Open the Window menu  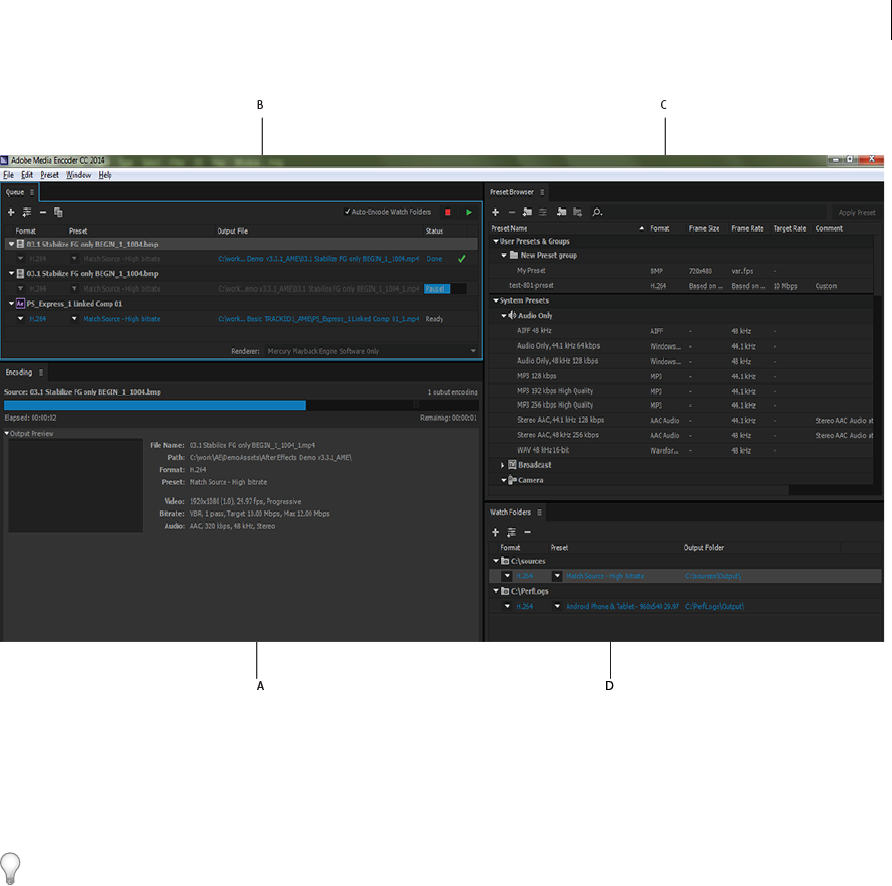point(79,175)
